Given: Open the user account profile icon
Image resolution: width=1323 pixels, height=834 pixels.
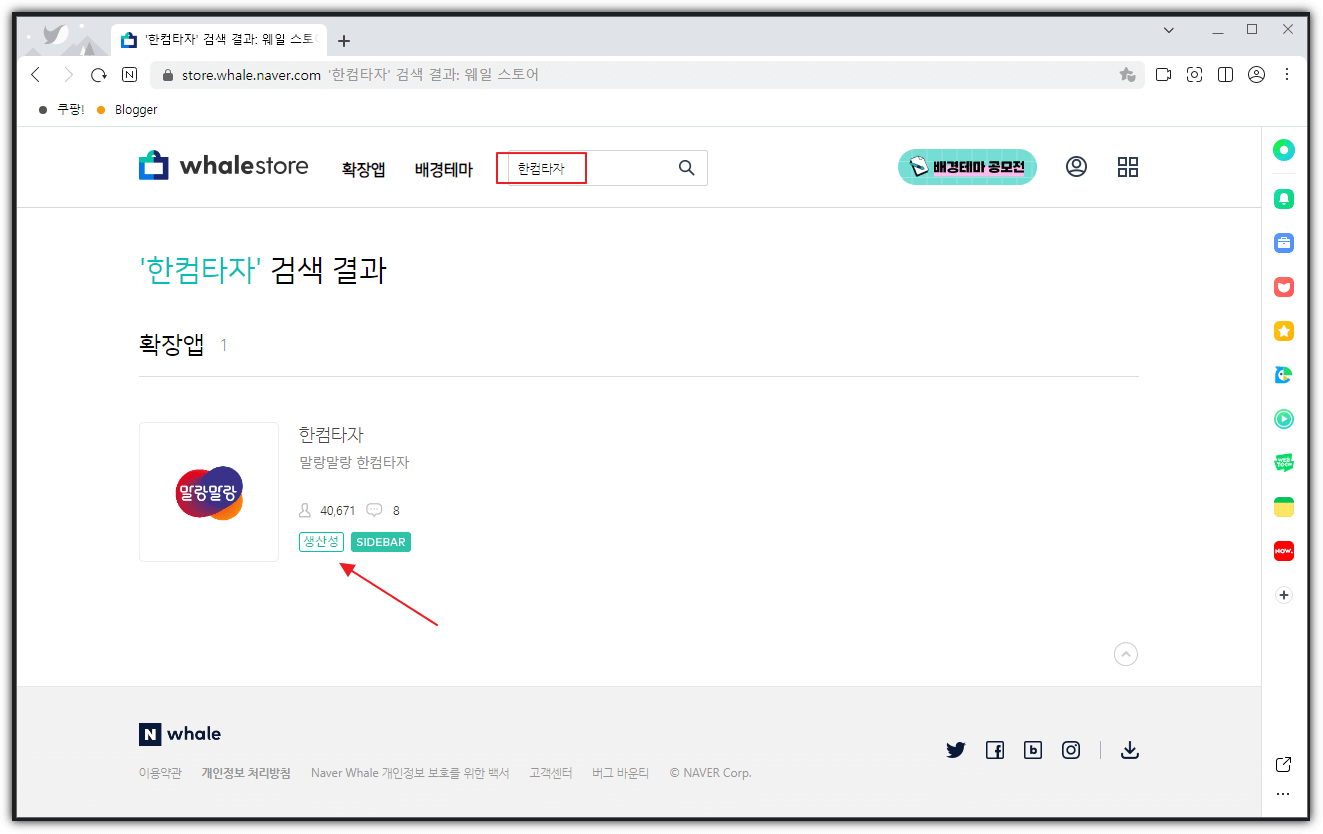Looking at the screenshot, I should click(1076, 167).
